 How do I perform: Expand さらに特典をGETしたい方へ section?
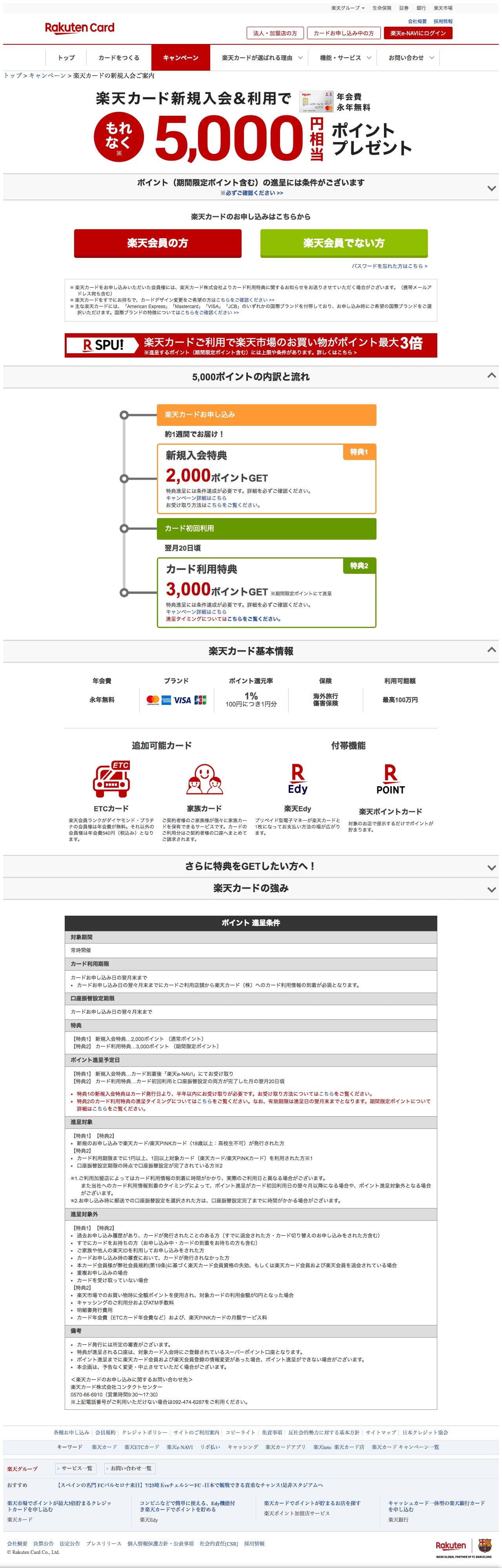click(x=492, y=867)
